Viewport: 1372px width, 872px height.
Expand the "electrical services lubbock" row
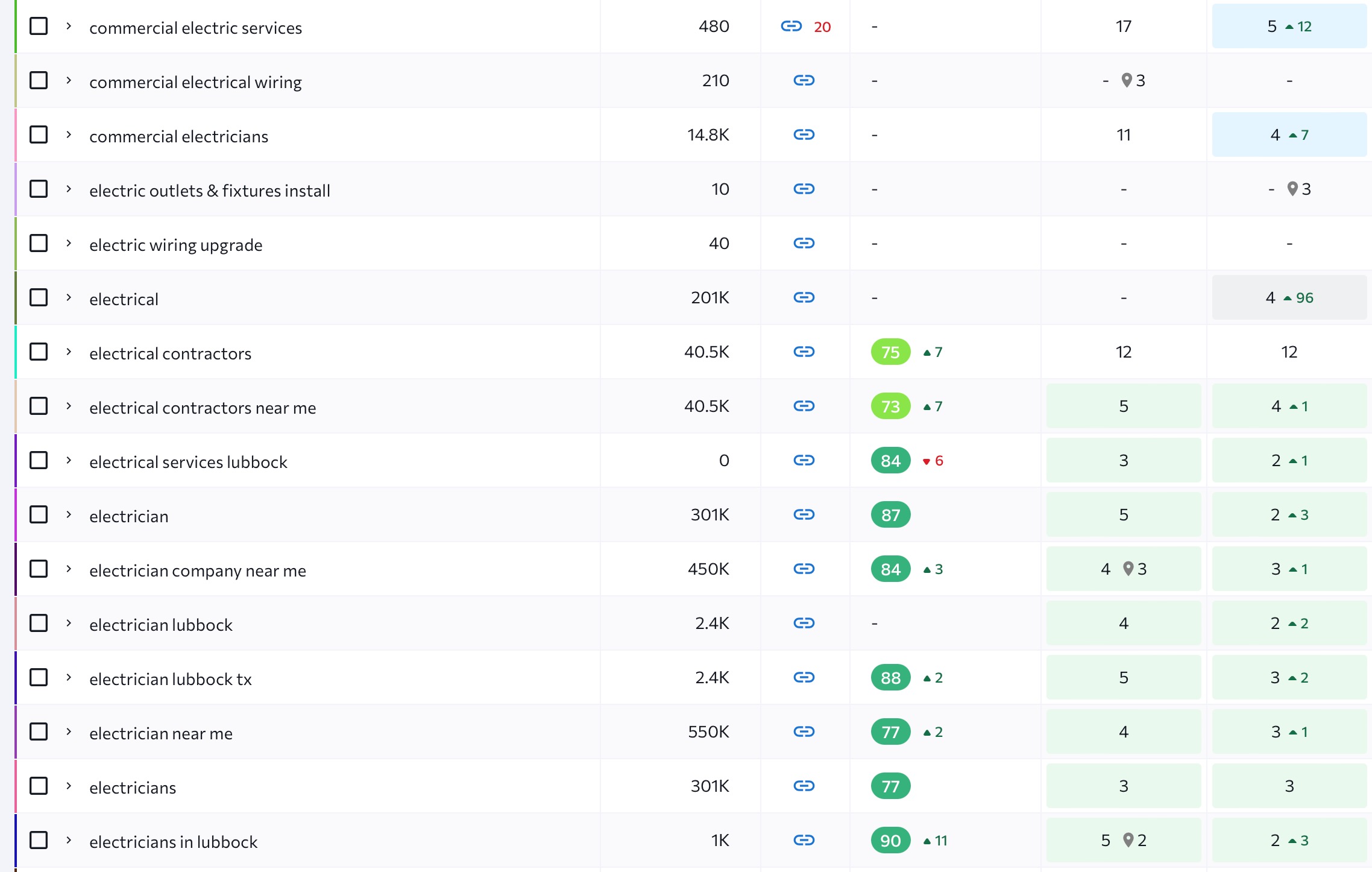tap(68, 460)
